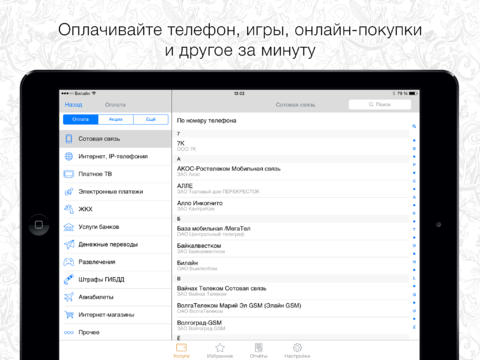
Task: Switch to the Акции segment
Action: pyautogui.click(x=116, y=119)
